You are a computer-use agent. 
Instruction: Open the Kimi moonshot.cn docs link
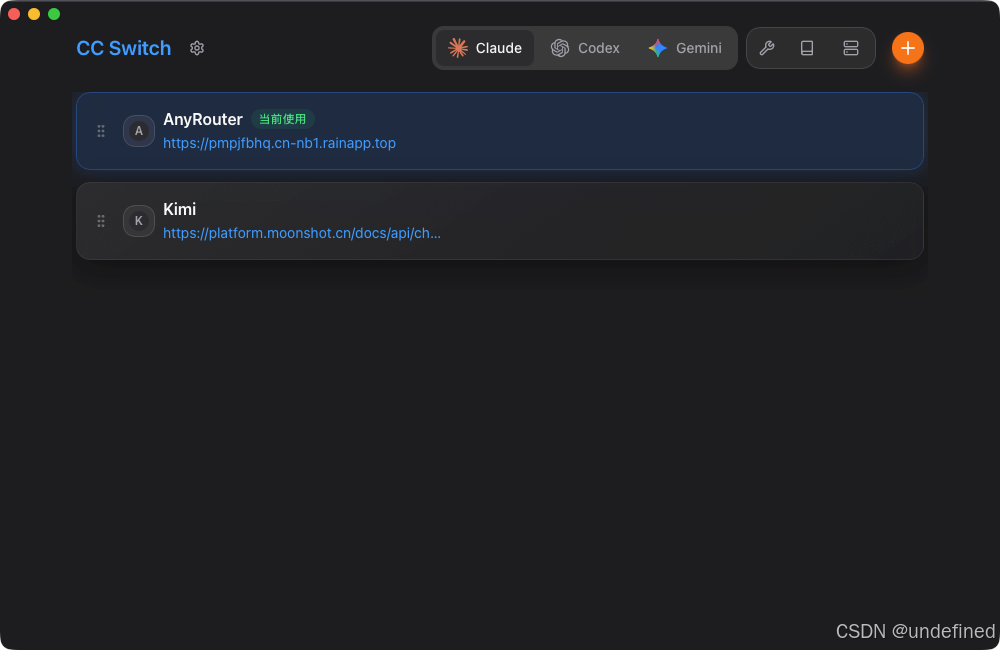[302, 233]
